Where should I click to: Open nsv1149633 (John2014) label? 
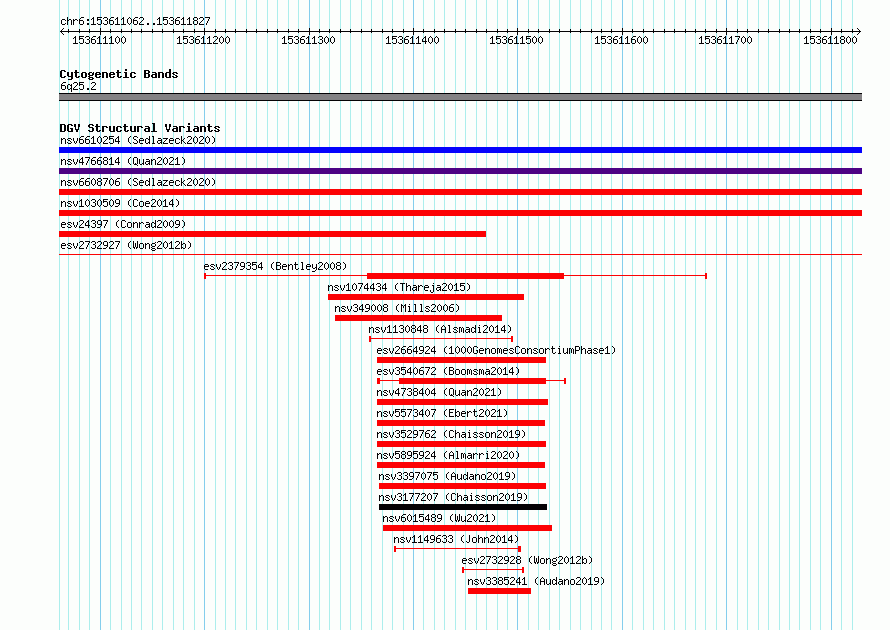[456, 539]
